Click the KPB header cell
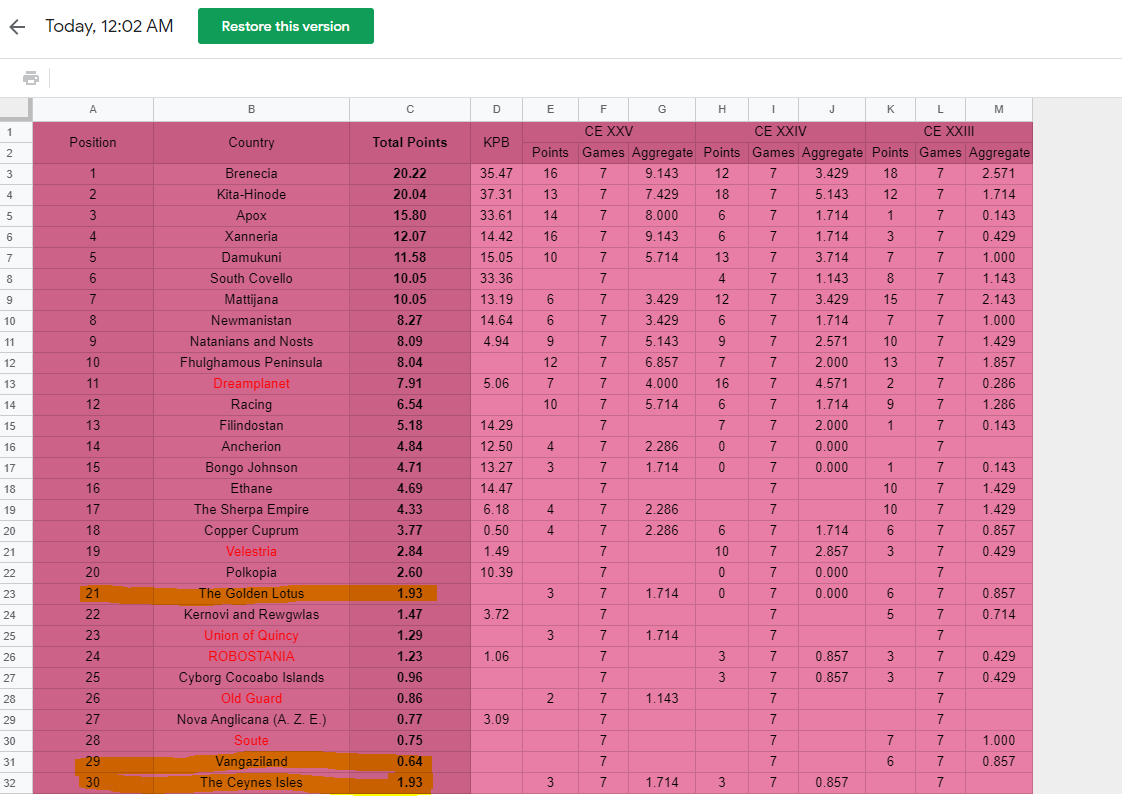Viewport: 1122px width, 796px height. [497, 142]
